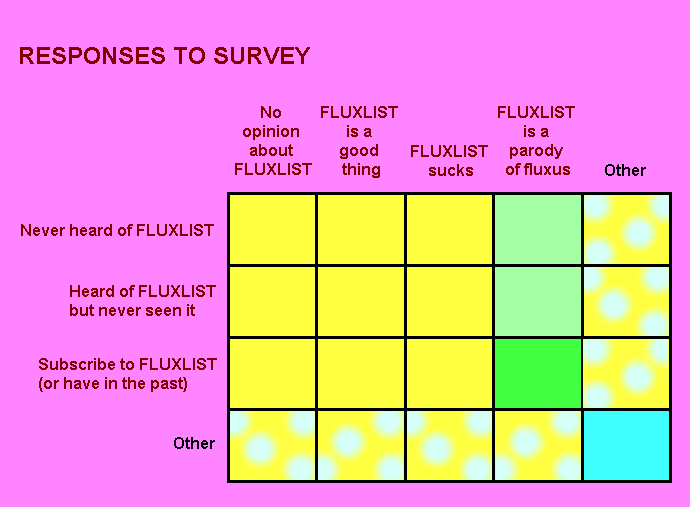Image resolution: width=690 pixels, height=507 pixels.
Task: Click Other row / No opinion cell
Action: point(272,445)
